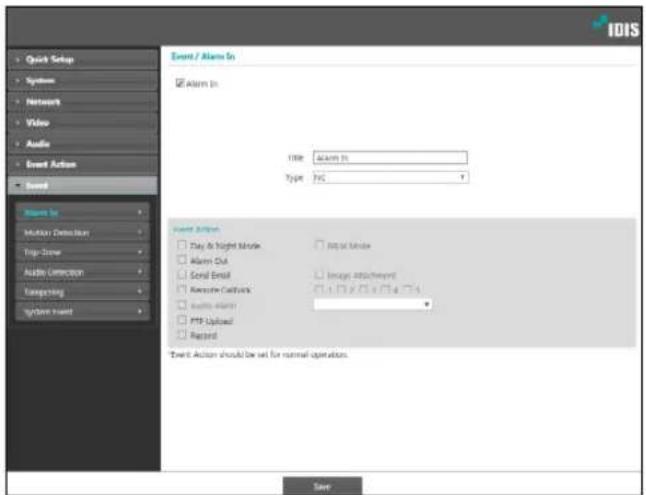The height and width of the screenshot is (495, 646).
Task: Open the System Event submenu item
Action: tap(82, 312)
